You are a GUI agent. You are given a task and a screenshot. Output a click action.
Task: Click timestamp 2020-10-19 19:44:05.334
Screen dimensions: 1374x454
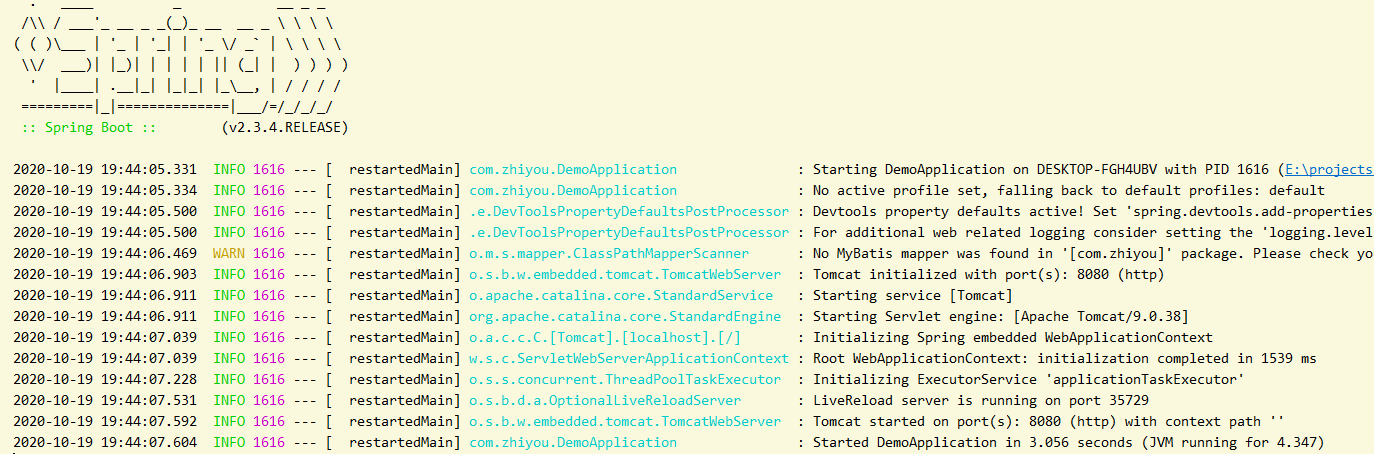coord(105,191)
